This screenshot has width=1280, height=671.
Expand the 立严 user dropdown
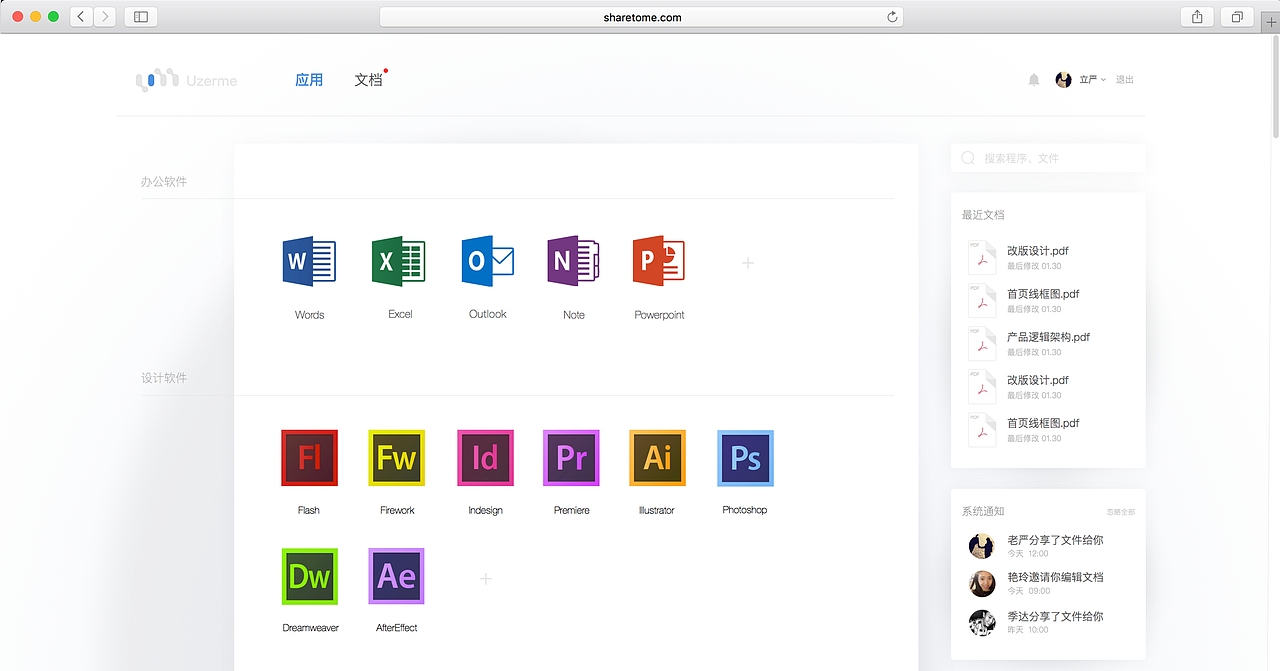pos(1092,80)
